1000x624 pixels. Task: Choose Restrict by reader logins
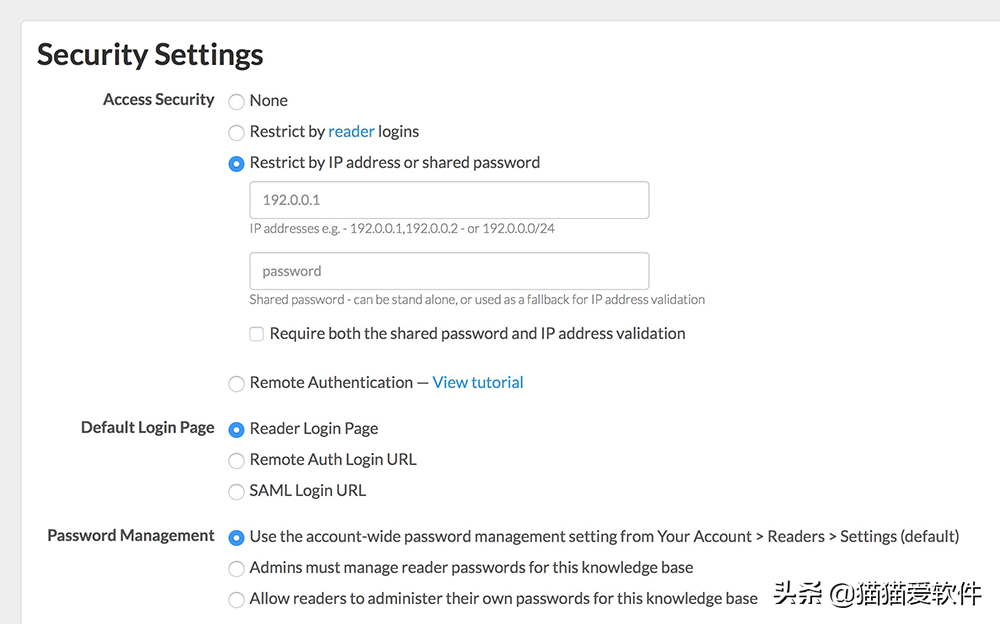[237, 133]
